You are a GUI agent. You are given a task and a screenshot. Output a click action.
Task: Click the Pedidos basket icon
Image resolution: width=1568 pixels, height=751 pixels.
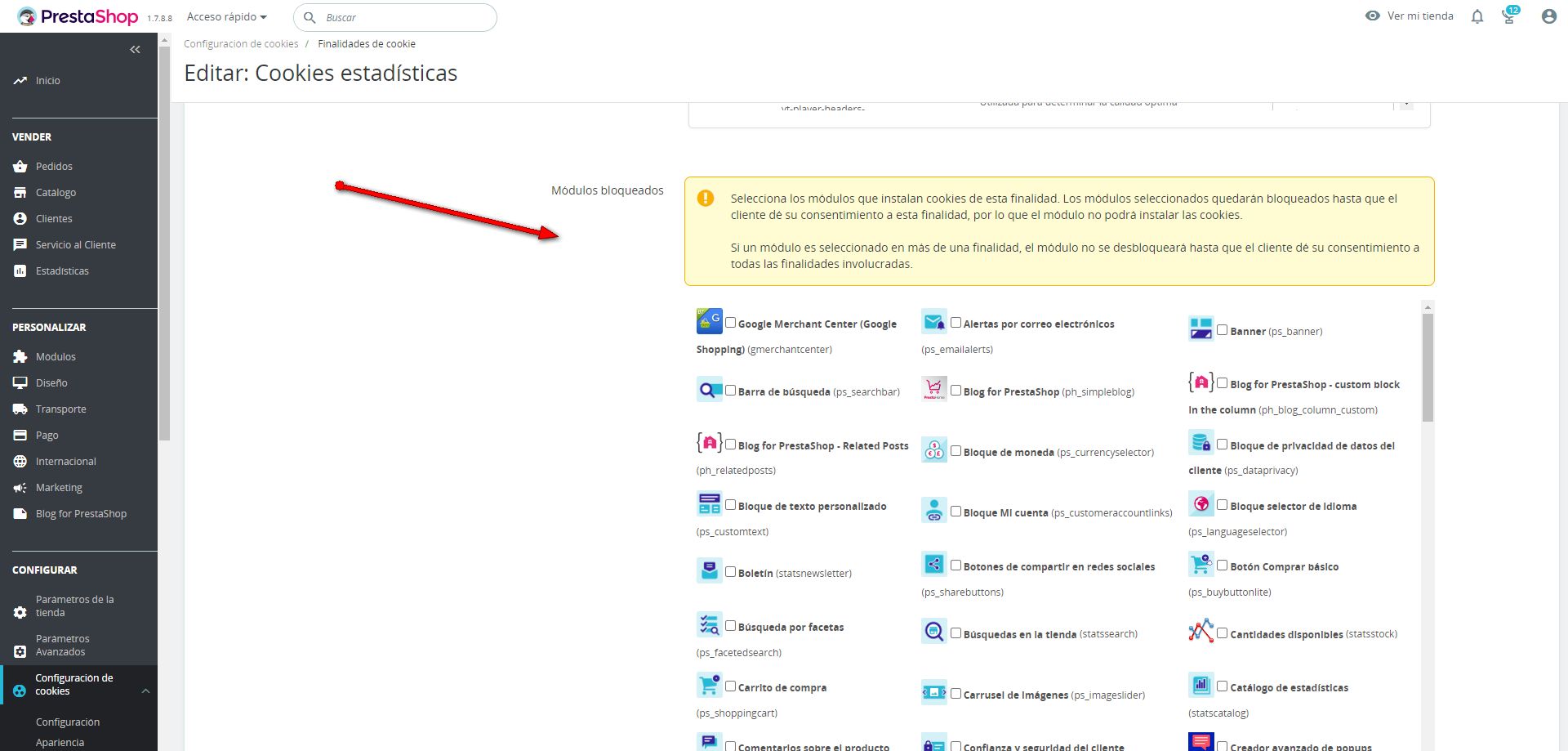pos(20,166)
